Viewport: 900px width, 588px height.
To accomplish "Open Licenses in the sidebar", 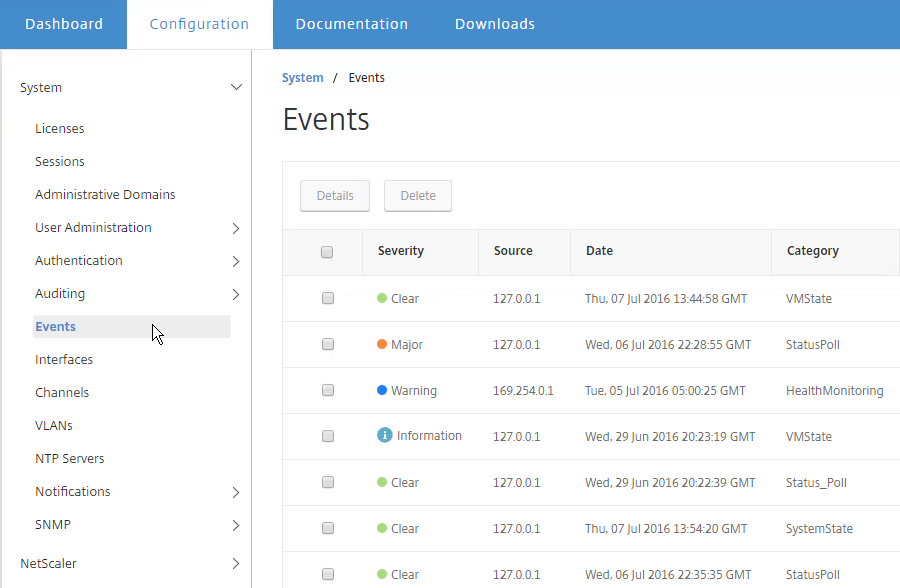I will click(x=60, y=129).
